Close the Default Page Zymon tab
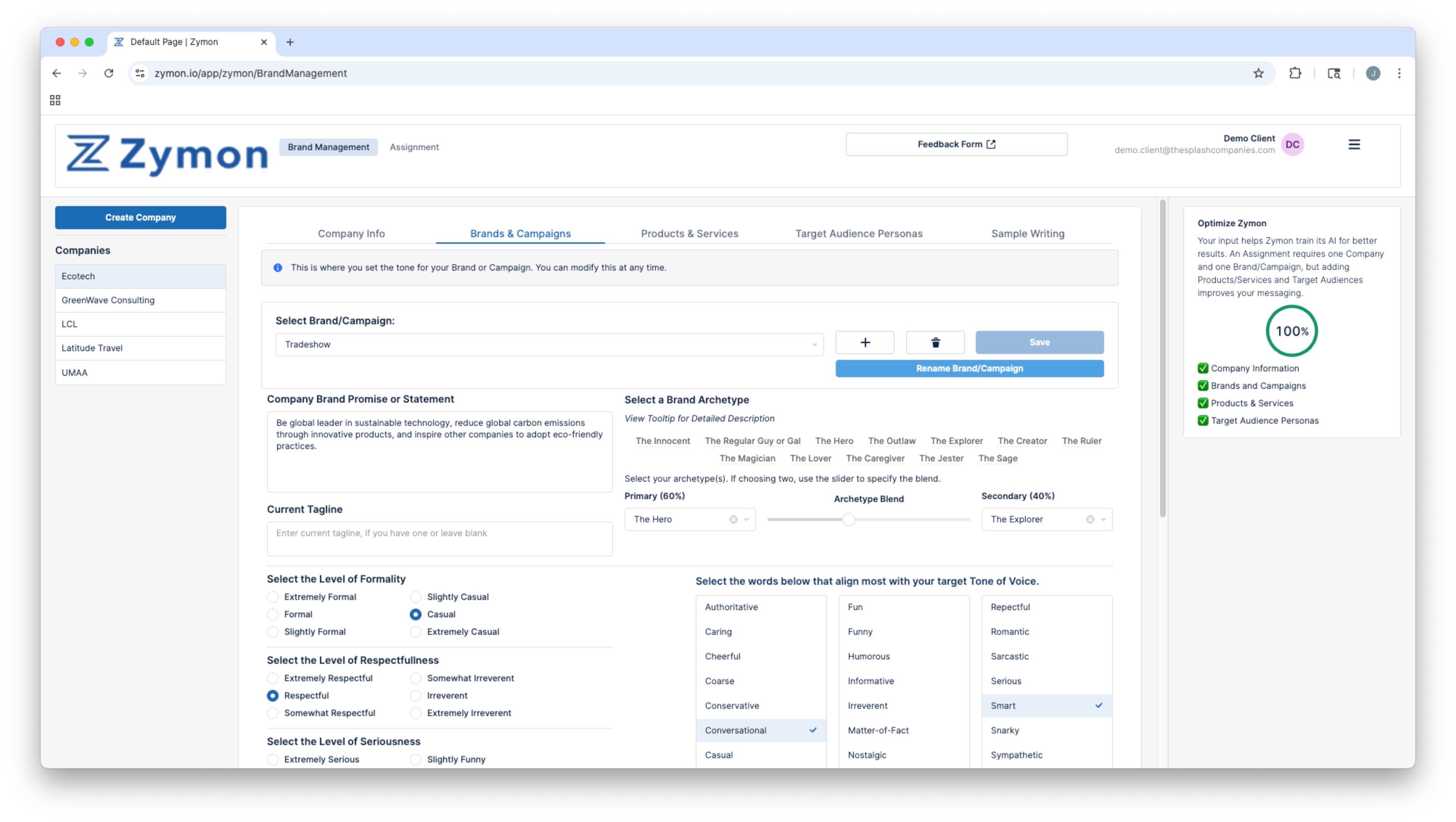 pos(263,42)
